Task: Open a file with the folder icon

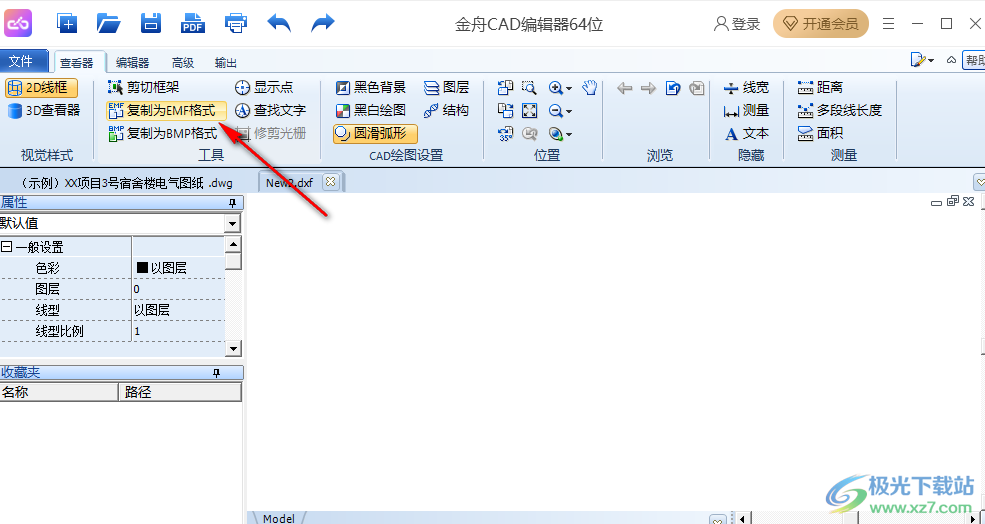Action: (x=109, y=24)
